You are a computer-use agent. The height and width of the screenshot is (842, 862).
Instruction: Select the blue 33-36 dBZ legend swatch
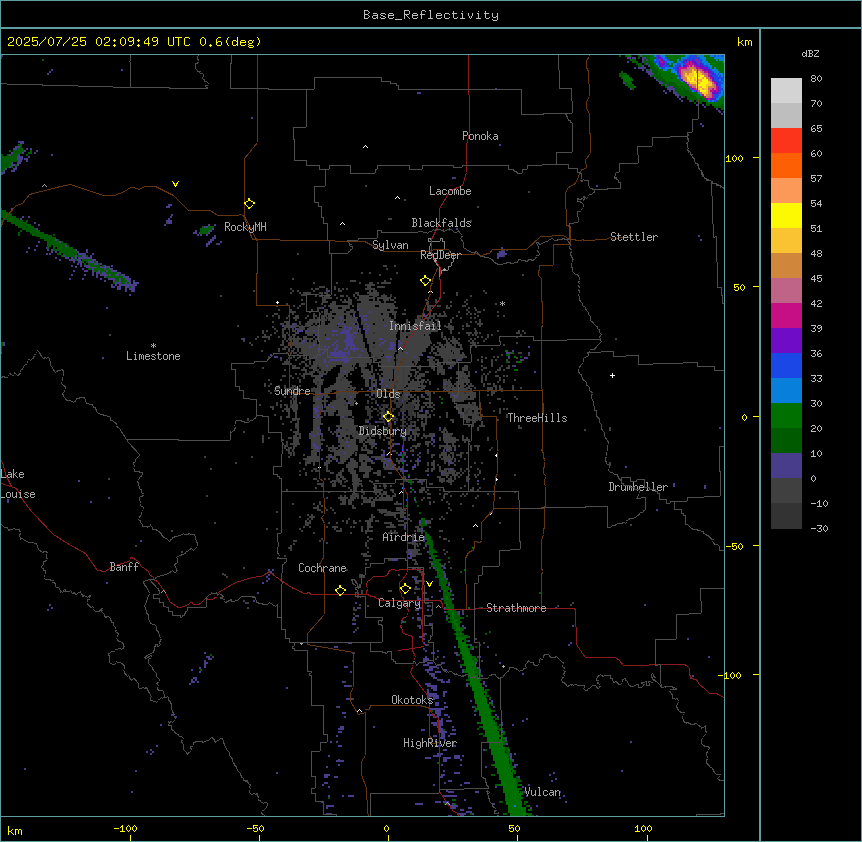pyautogui.click(x=786, y=365)
